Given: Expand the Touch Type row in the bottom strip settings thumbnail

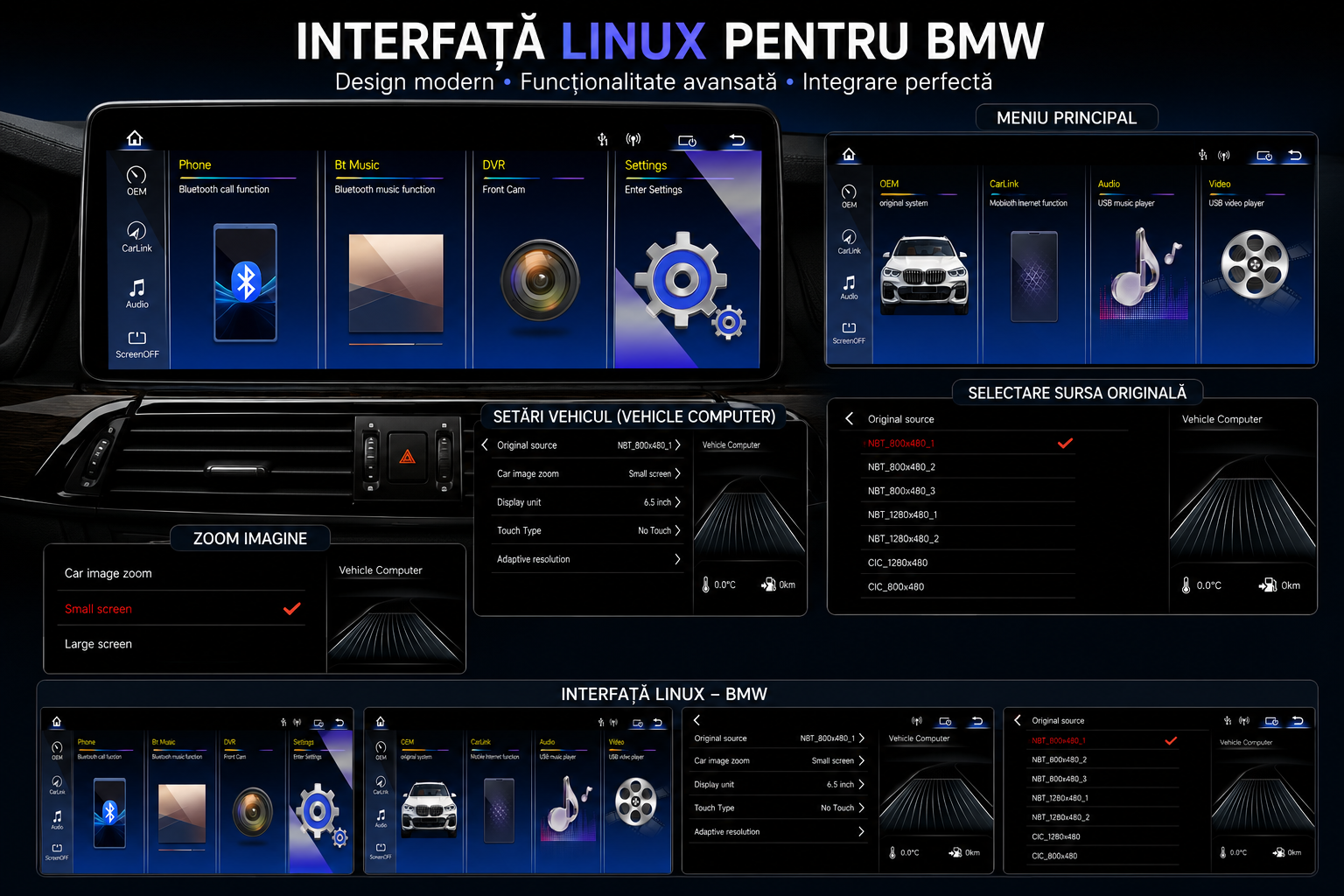Looking at the screenshot, I should (x=779, y=808).
